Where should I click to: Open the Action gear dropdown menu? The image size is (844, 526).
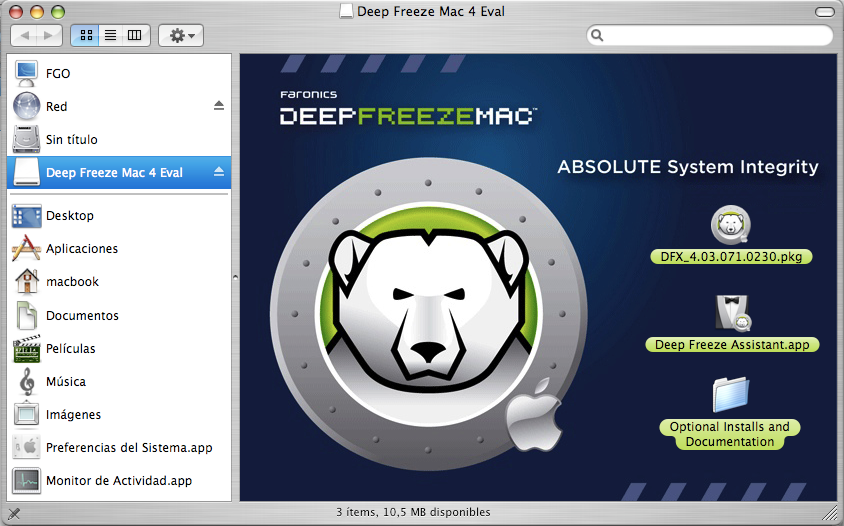pos(181,36)
